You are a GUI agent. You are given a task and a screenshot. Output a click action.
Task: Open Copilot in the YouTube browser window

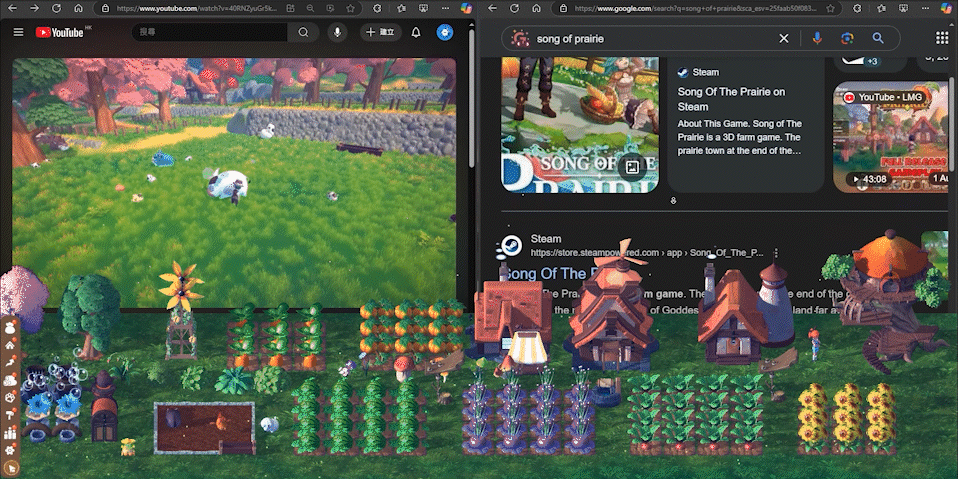tap(466, 9)
